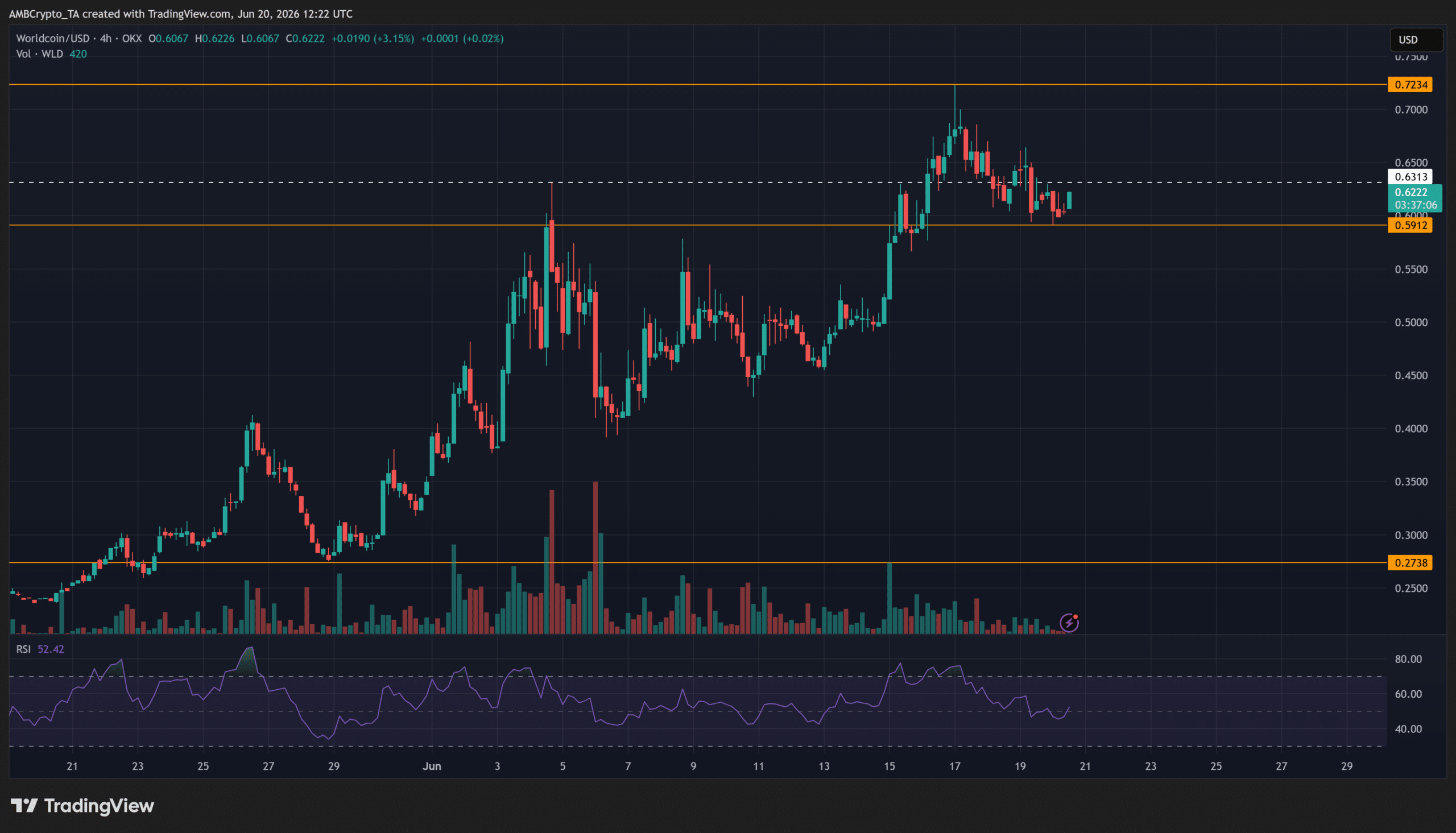
Task: Click date 21 right of date 19
Action: click(1085, 766)
